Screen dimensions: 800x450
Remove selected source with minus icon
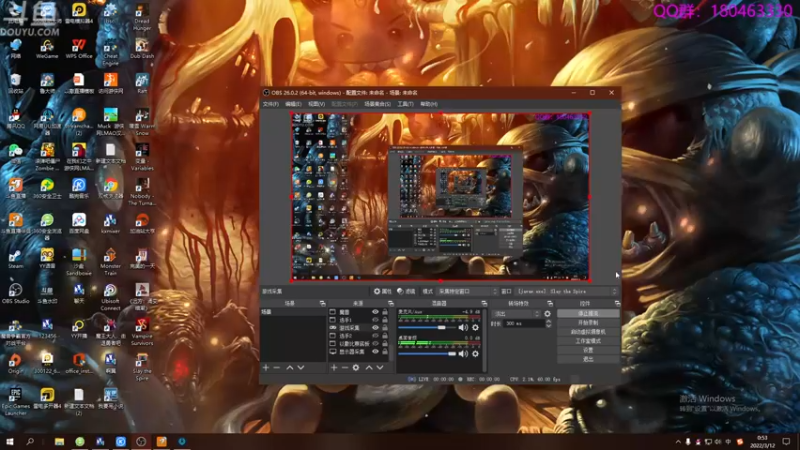345,367
